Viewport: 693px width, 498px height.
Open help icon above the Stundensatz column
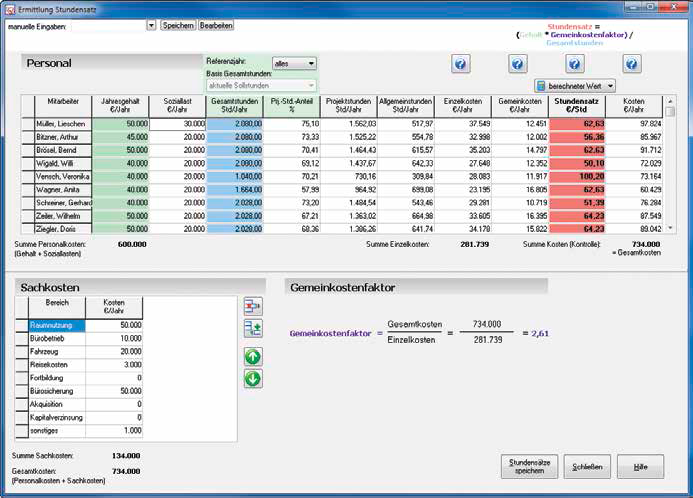click(575, 64)
